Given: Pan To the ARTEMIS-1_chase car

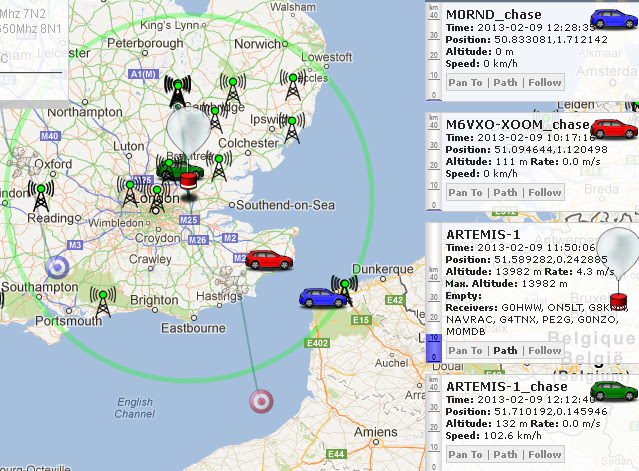Looking at the screenshot, I should point(465,455).
